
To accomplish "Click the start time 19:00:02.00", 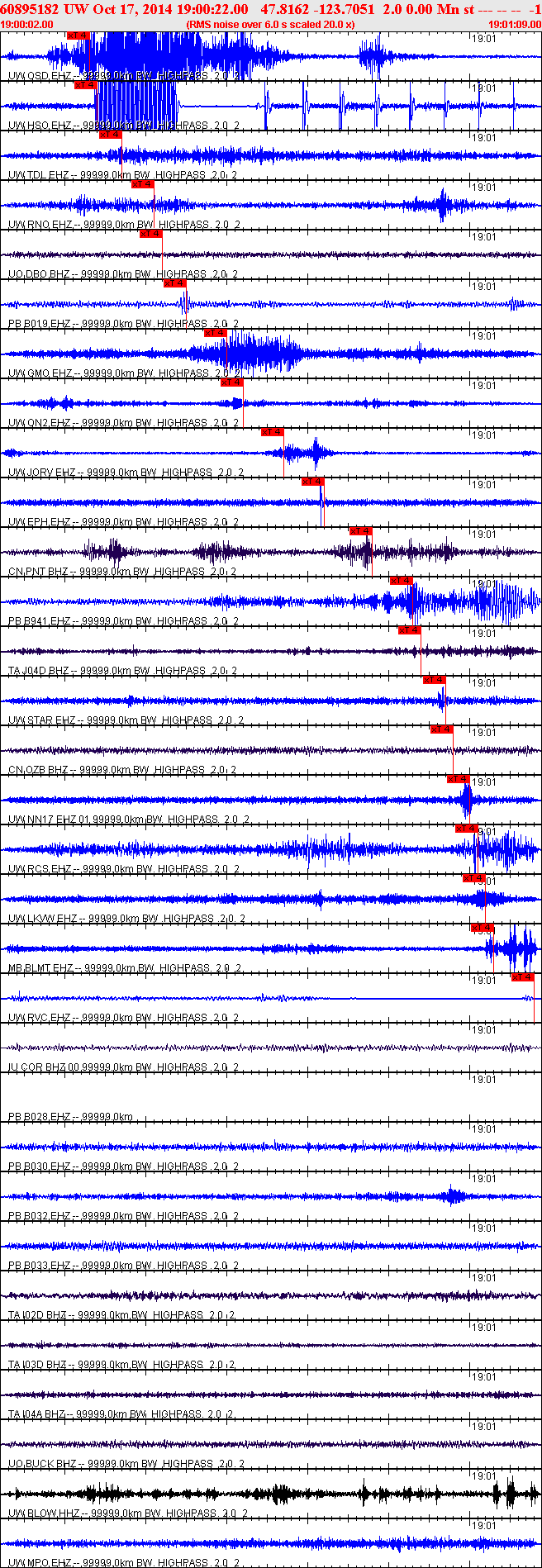I will coord(28,25).
